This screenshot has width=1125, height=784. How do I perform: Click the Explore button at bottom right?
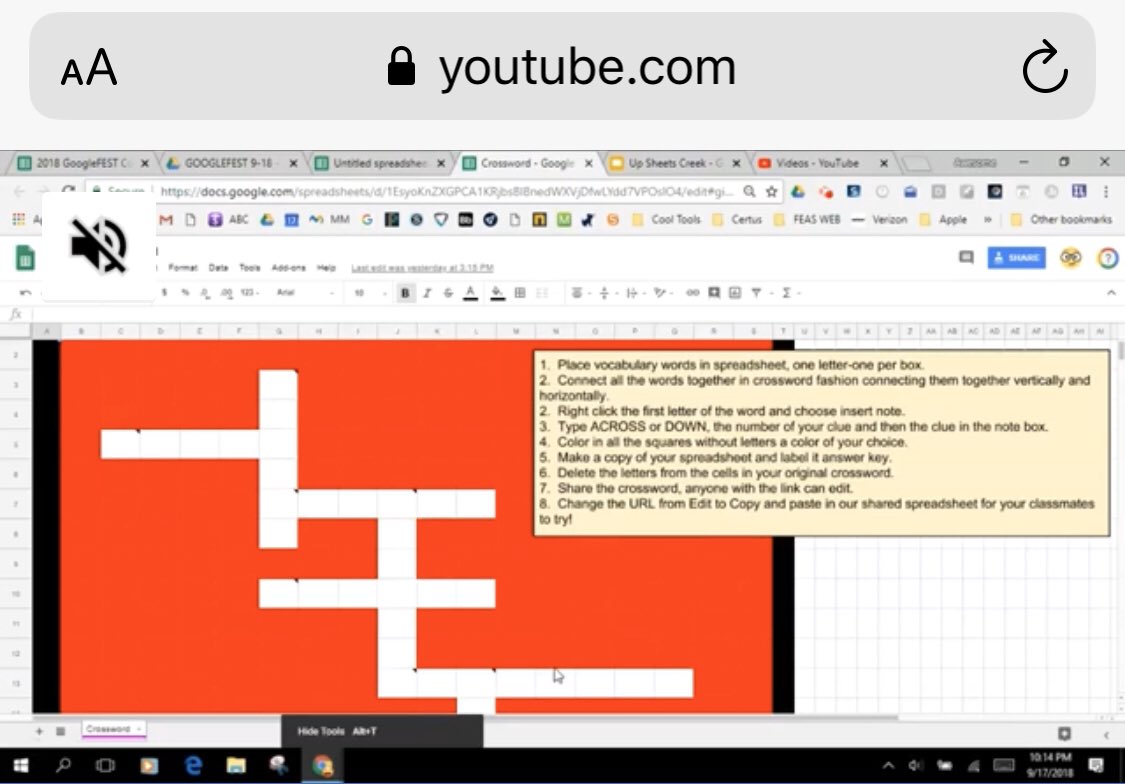pos(1065,733)
